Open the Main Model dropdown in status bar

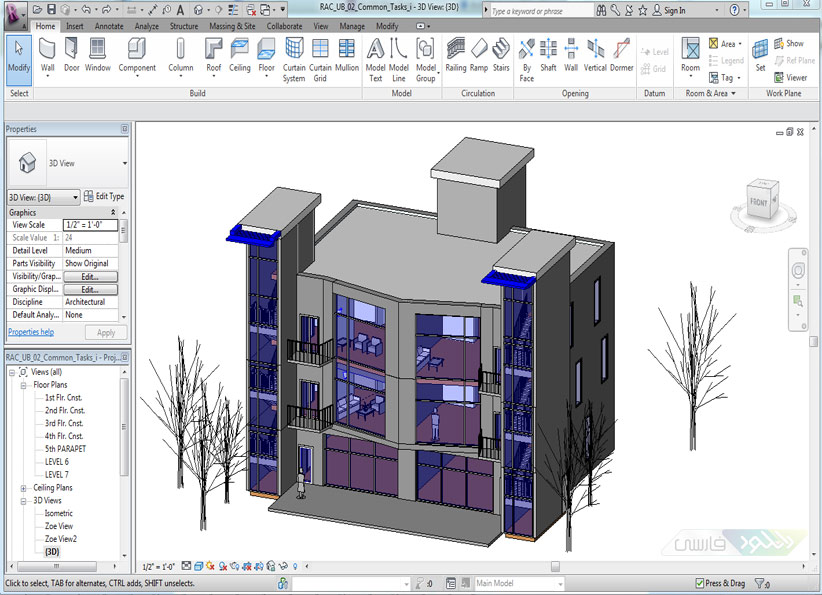click(559, 583)
